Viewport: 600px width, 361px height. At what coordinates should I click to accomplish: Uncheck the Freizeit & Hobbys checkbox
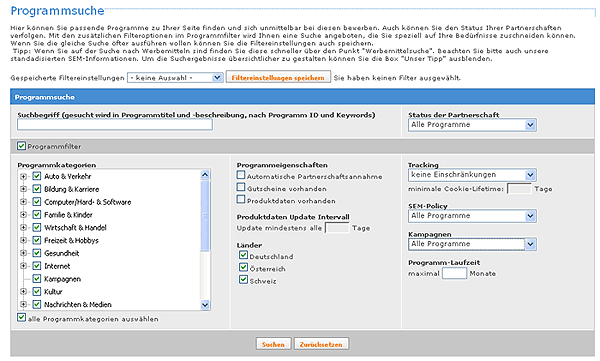(37, 240)
